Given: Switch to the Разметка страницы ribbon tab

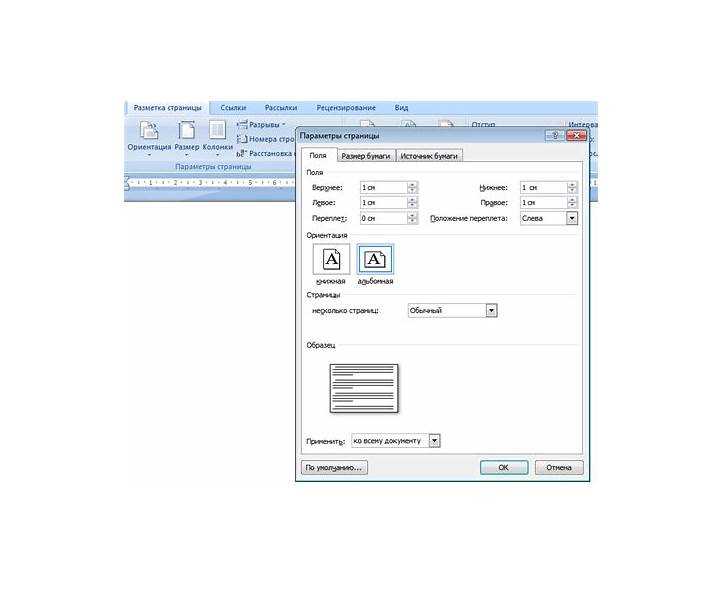Looking at the screenshot, I should click(167, 108).
